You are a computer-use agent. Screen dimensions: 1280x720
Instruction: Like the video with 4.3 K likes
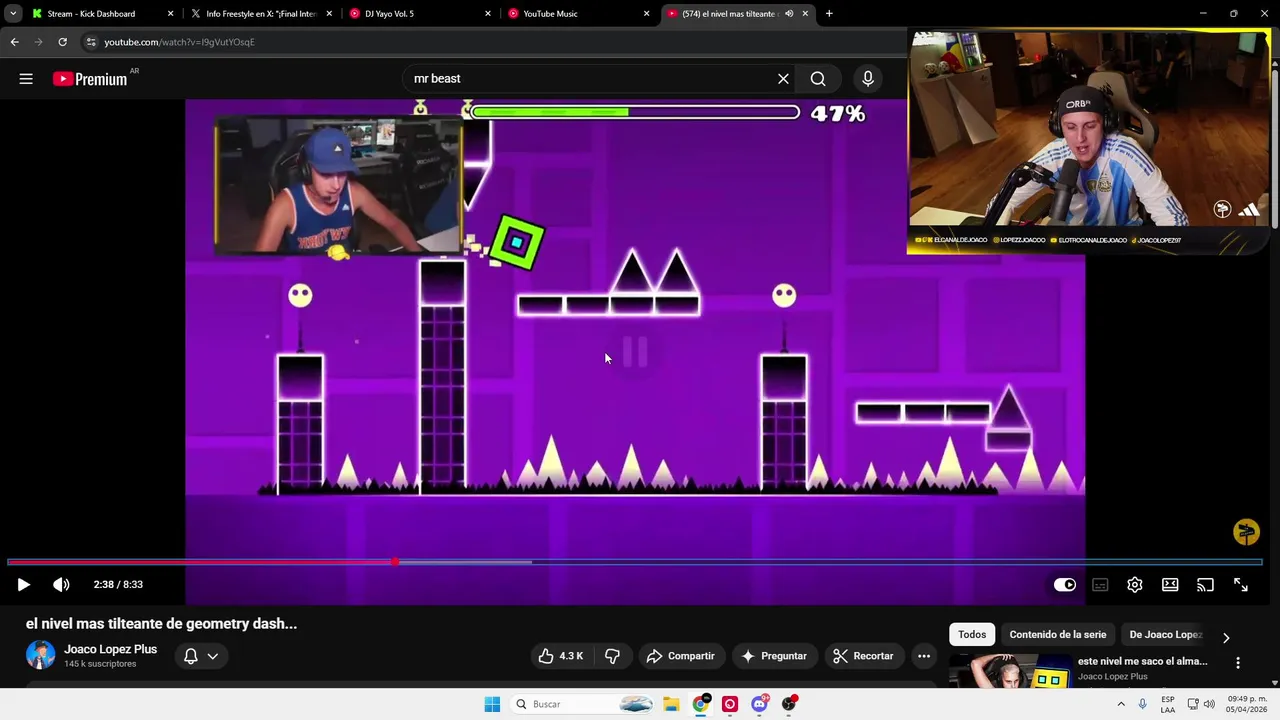point(560,656)
